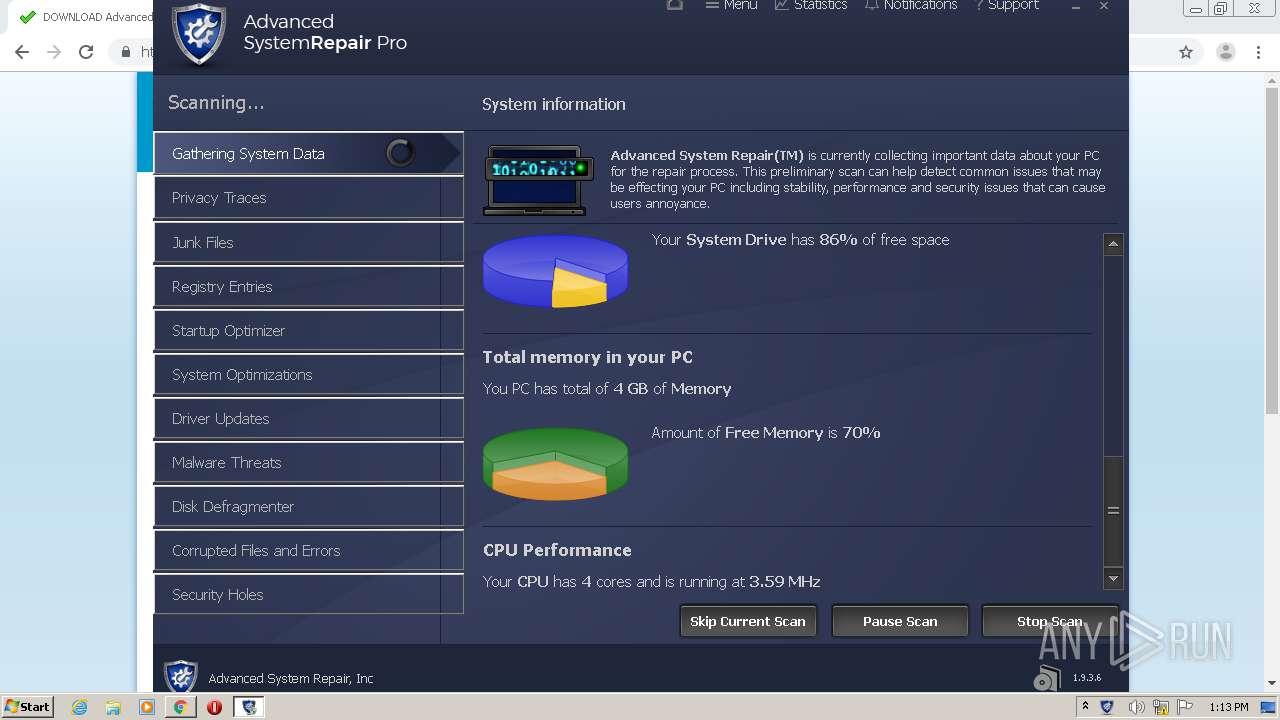This screenshot has width=1280, height=720.
Task: Open the Notifications panel
Action: pyautogui.click(x=911, y=5)
